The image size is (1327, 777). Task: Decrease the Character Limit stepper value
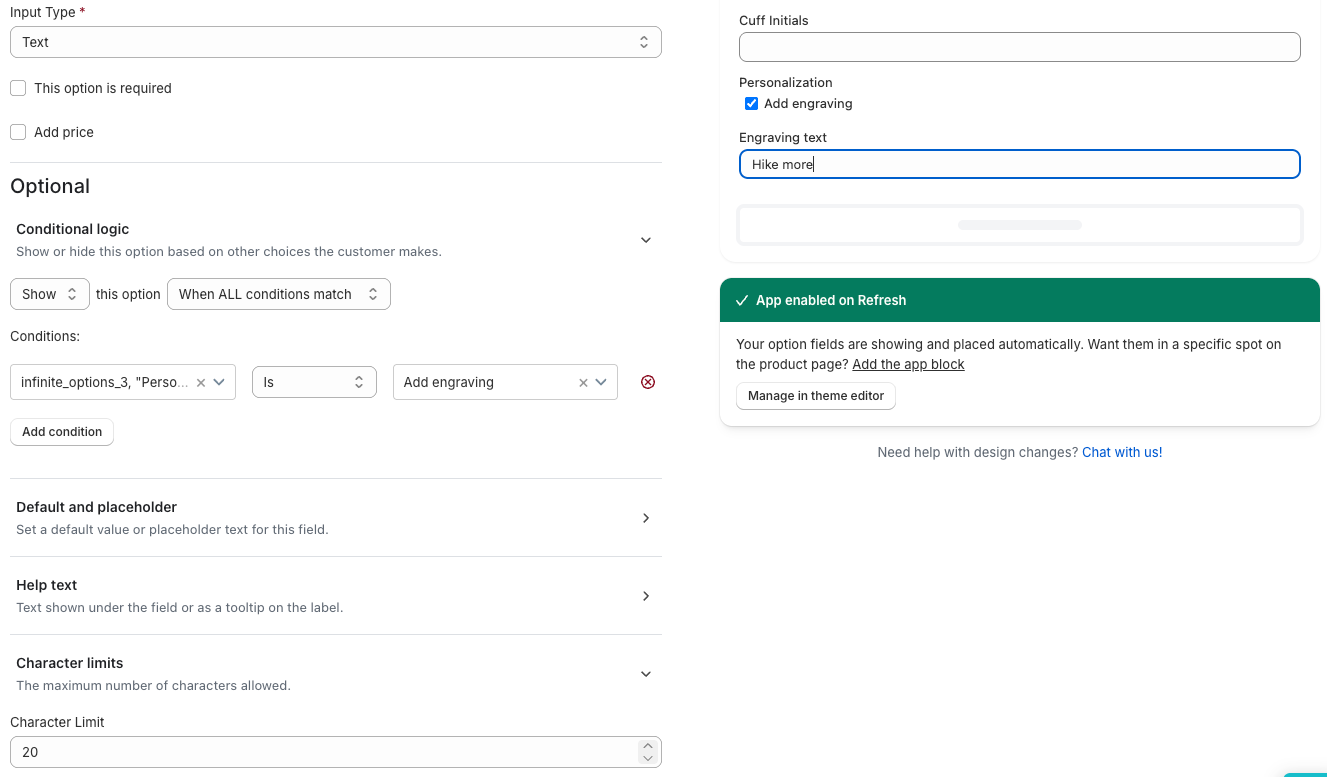tap(647, 758)
